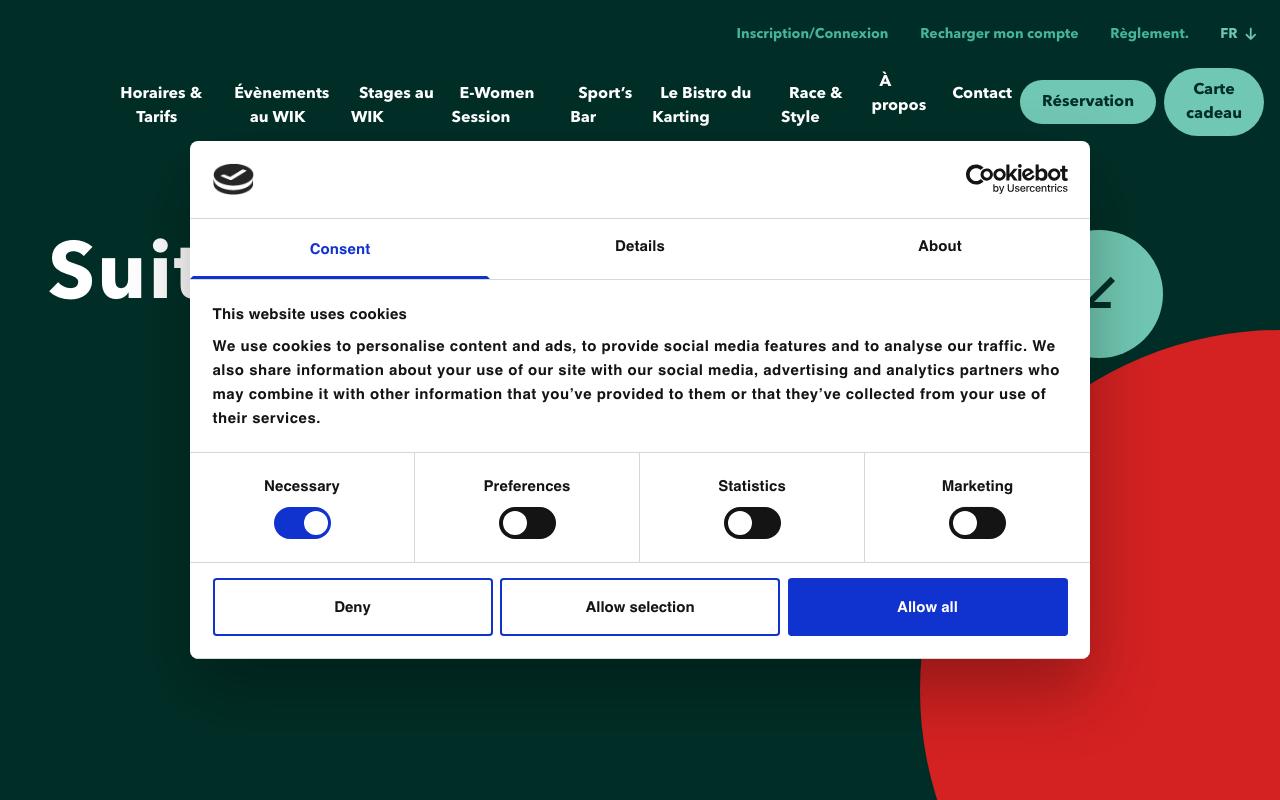This screenshot has width=1280, height=800.
Task: Switch to the Details tab
Action: (640, 246)
